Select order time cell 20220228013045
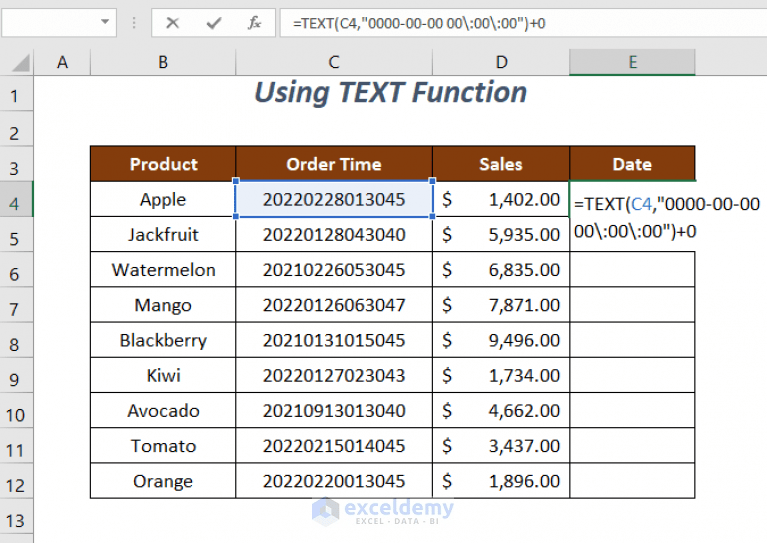 pyautogui.click(x=334, y=199)
